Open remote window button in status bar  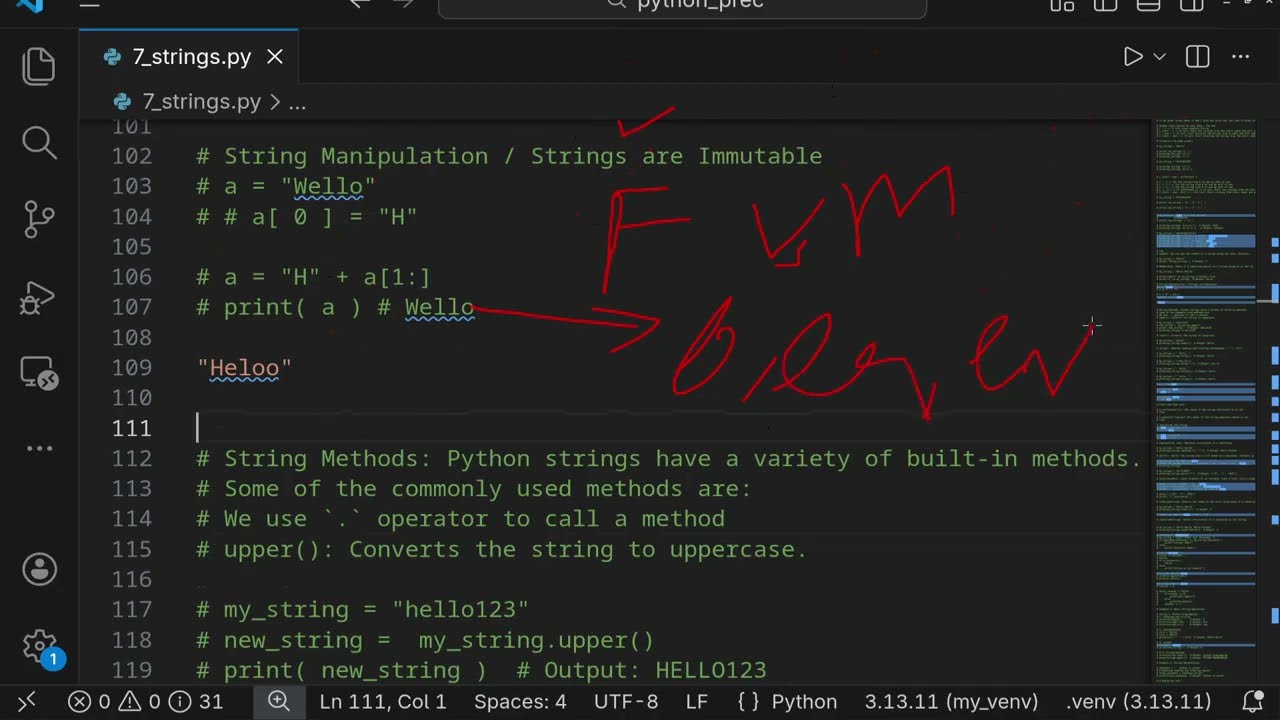point(27,701)
